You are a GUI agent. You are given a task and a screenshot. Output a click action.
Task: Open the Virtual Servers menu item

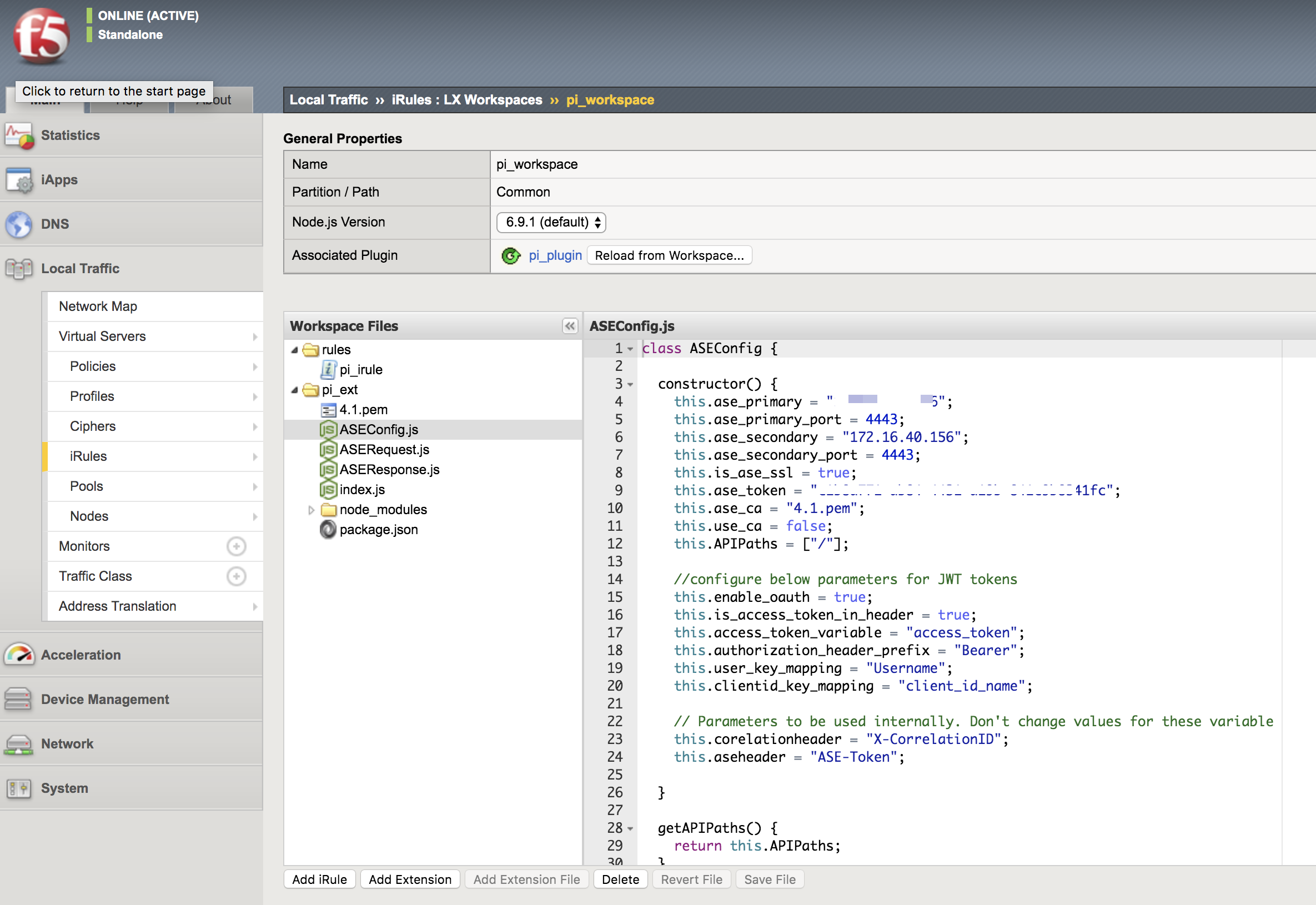pos(102,336)
